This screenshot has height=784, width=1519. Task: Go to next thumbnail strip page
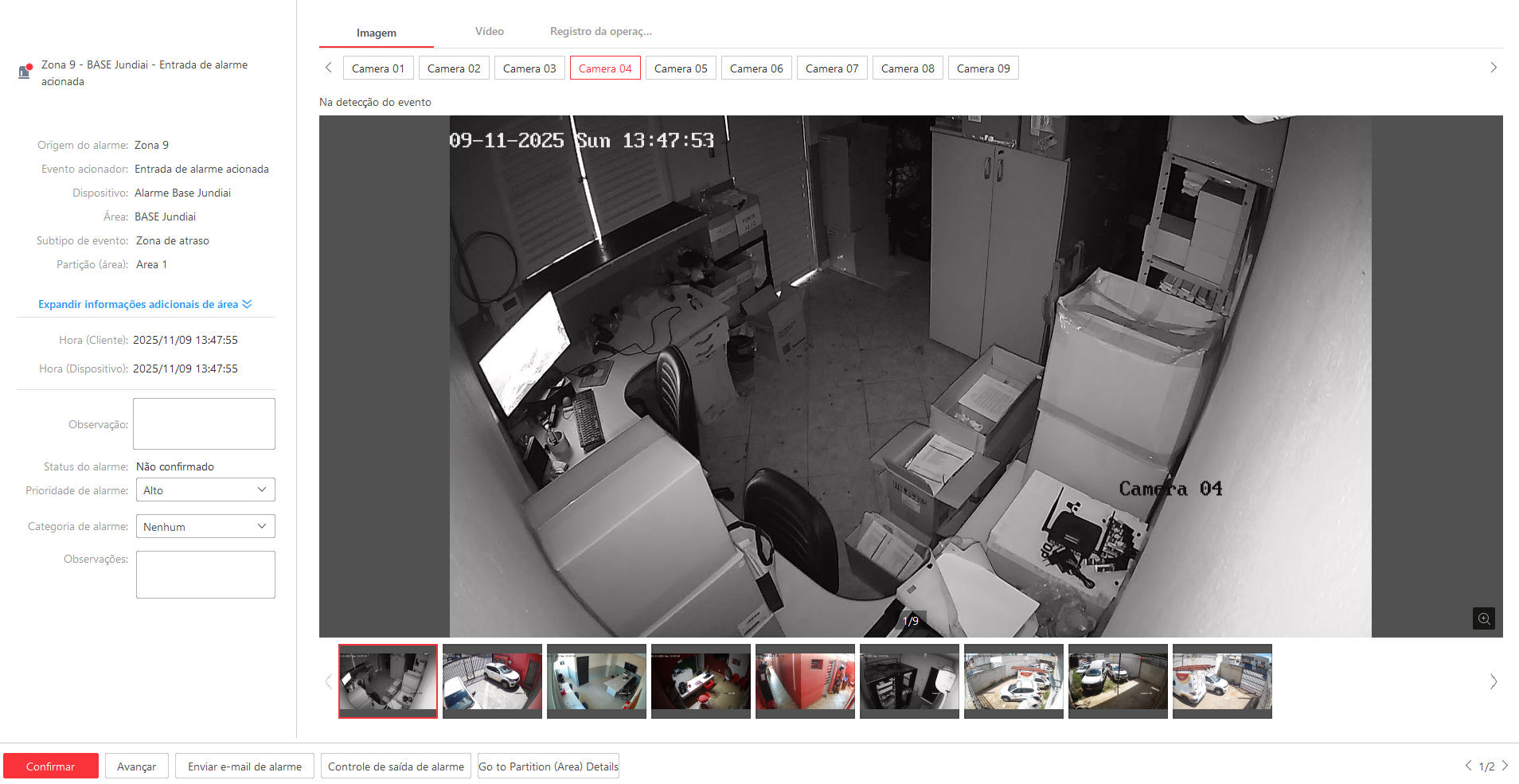click(x=1493, y=681)
